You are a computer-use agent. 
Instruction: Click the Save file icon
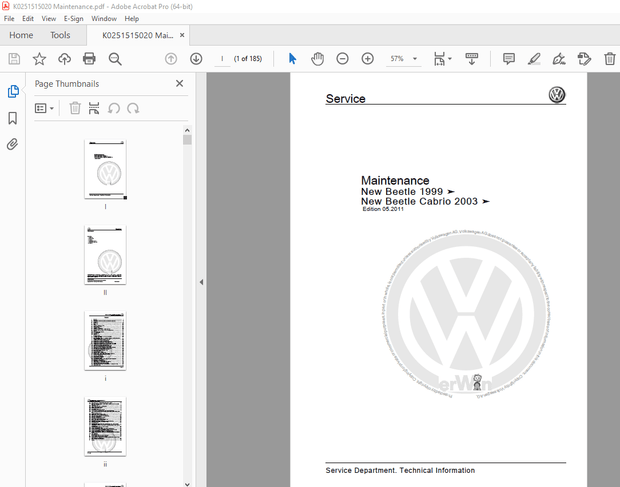click(14, 59)
